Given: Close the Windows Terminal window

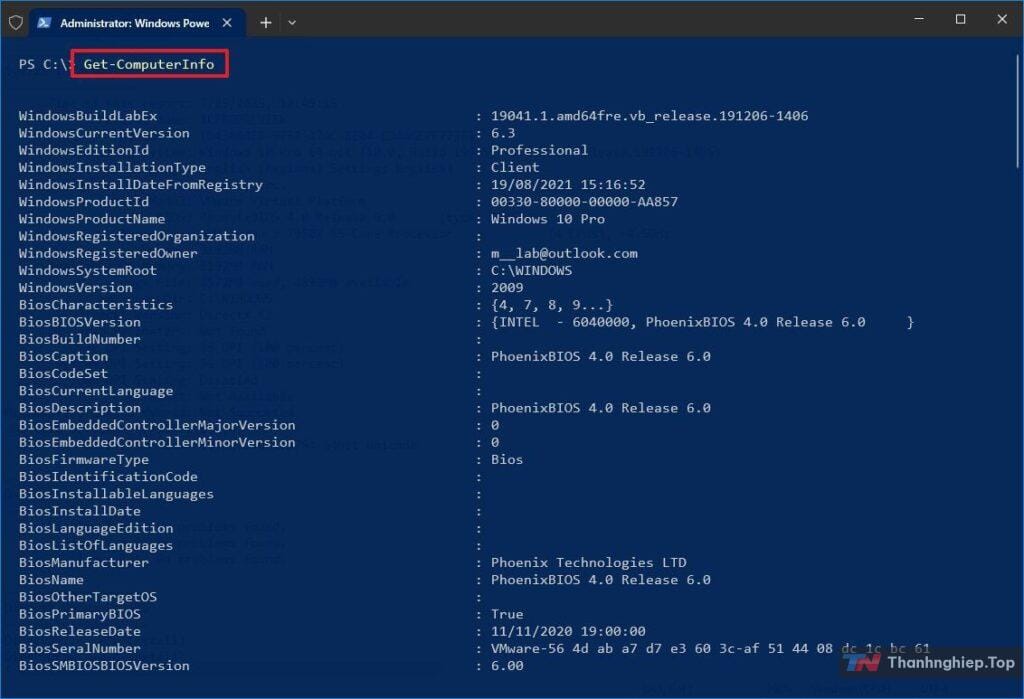Looking at the screenshot, I should pos(1002,20).
